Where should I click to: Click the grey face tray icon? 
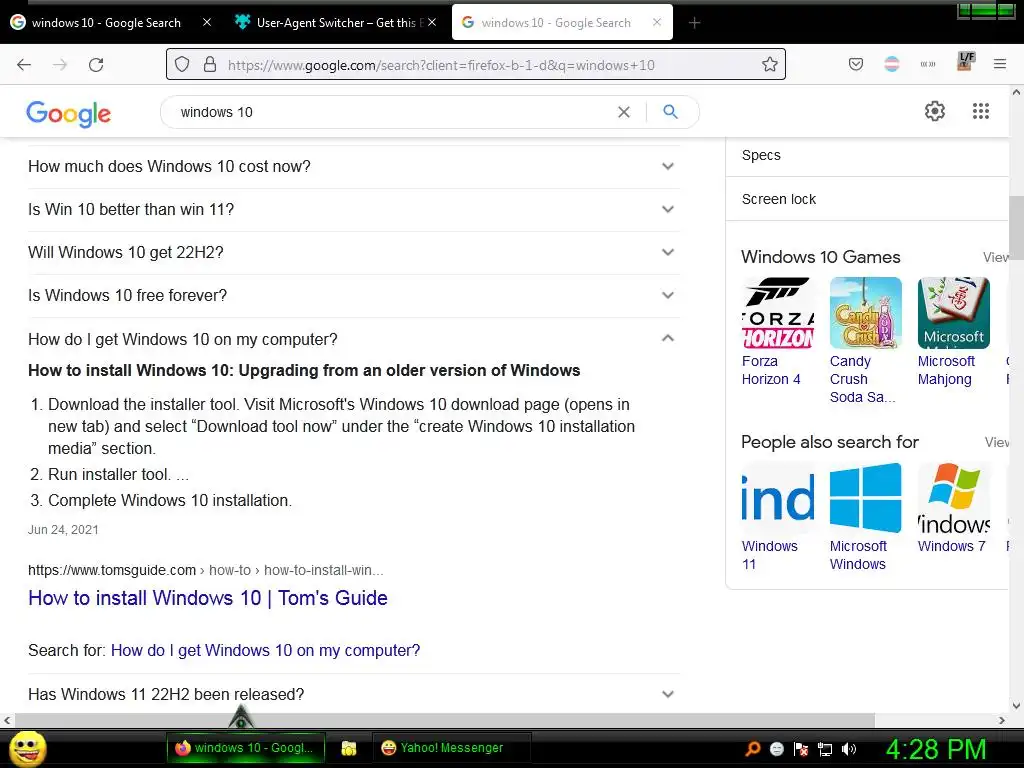point(776,748)
